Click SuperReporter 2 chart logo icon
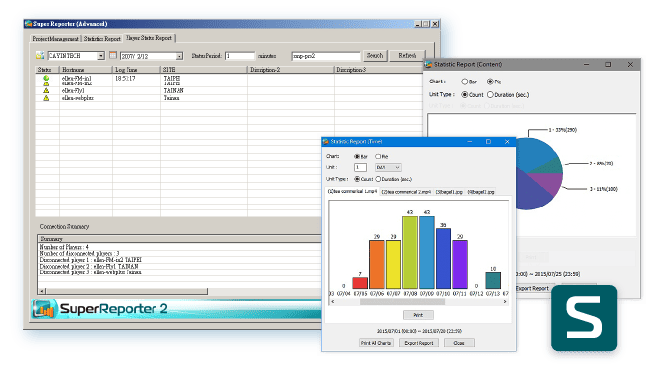 click(44, 309)
